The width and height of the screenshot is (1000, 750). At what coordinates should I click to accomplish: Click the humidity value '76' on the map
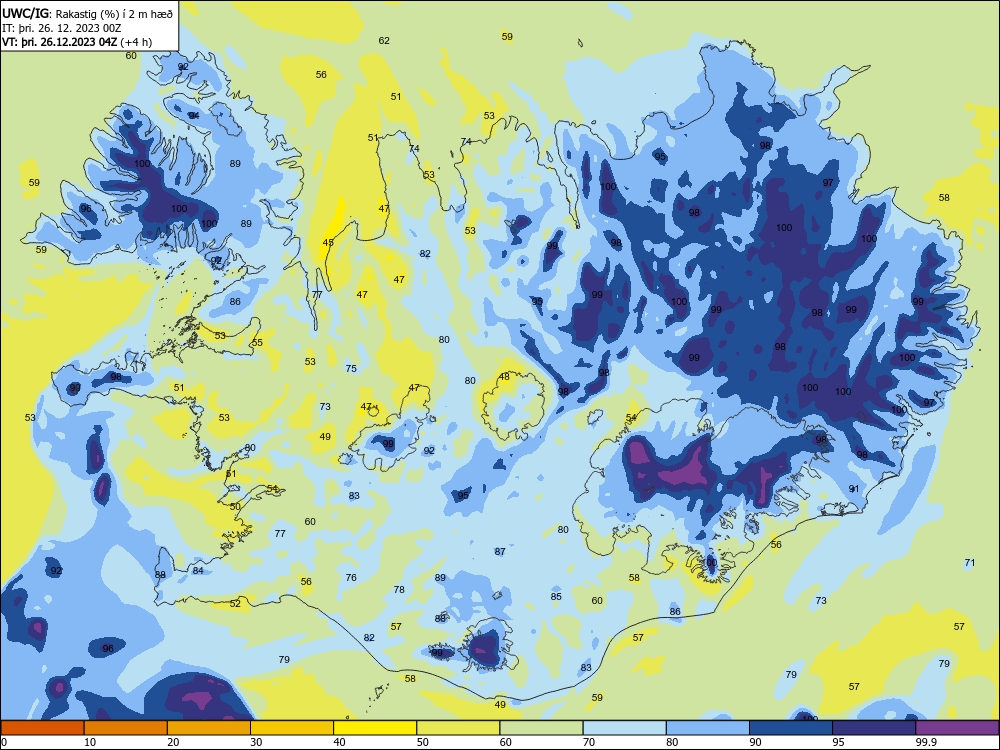coord(351,577)
